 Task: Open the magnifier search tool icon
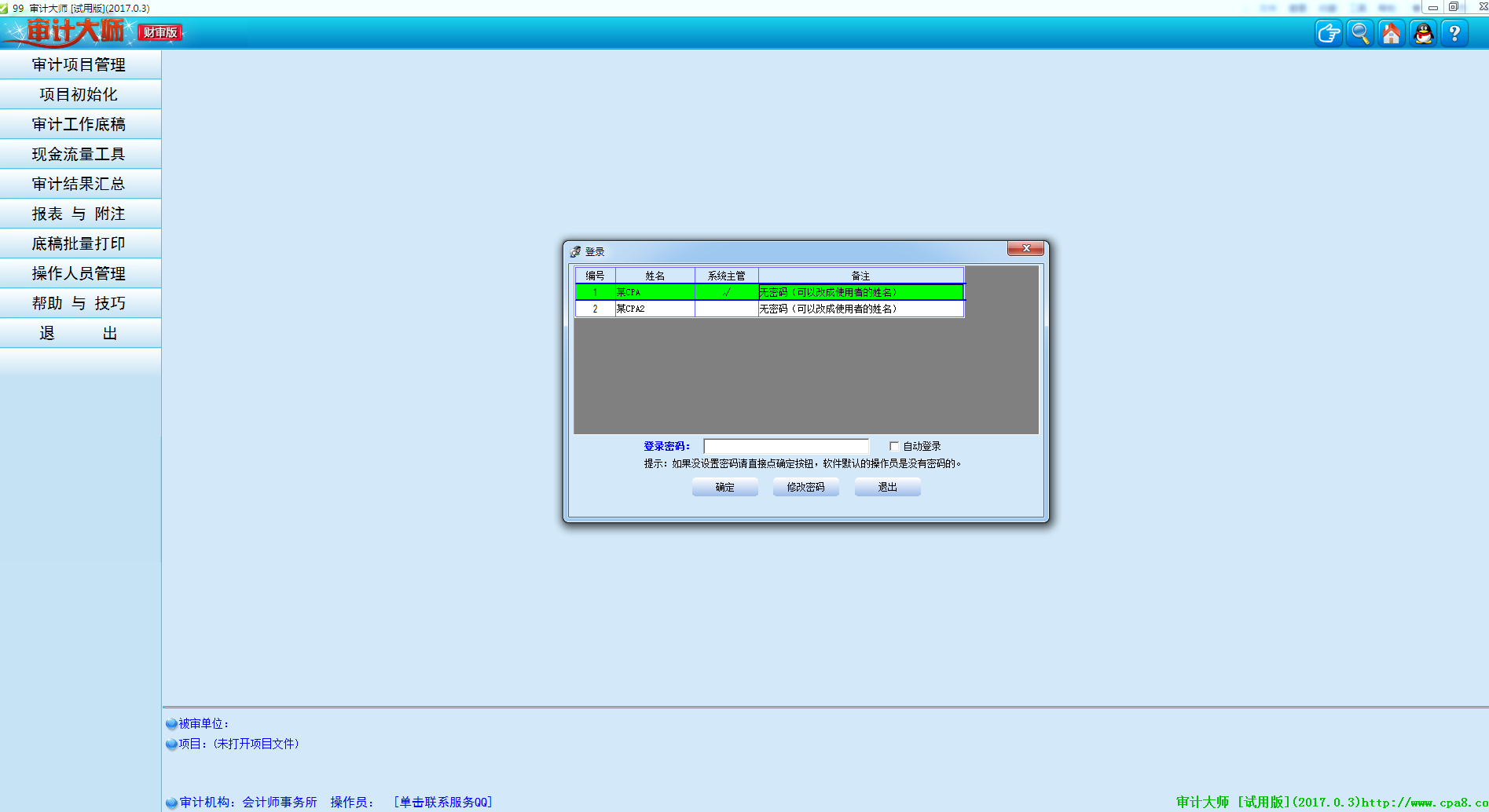pyautogui.click(x=1359, y=33)
